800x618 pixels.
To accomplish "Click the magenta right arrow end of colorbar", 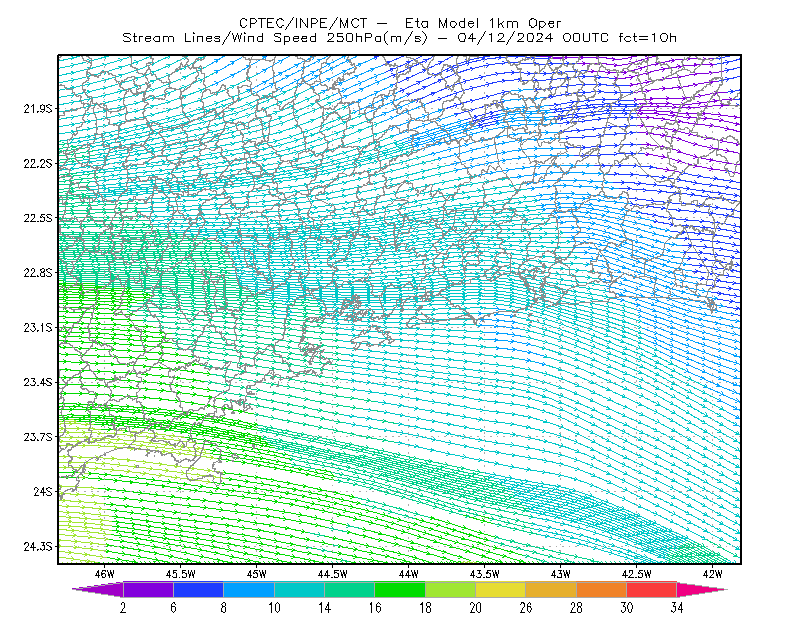I will [701, 589].
